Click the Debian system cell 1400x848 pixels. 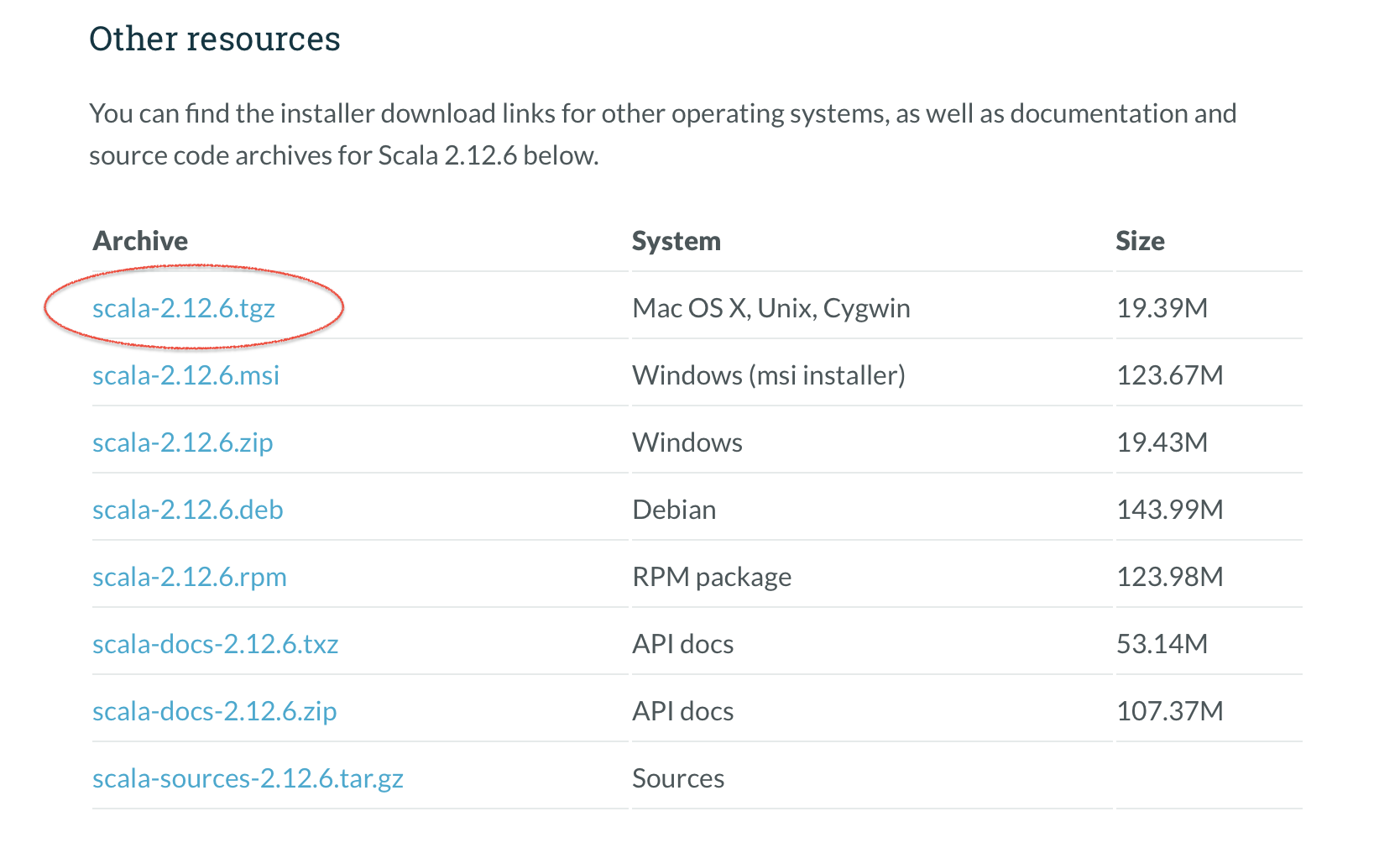tap(674, 510)
